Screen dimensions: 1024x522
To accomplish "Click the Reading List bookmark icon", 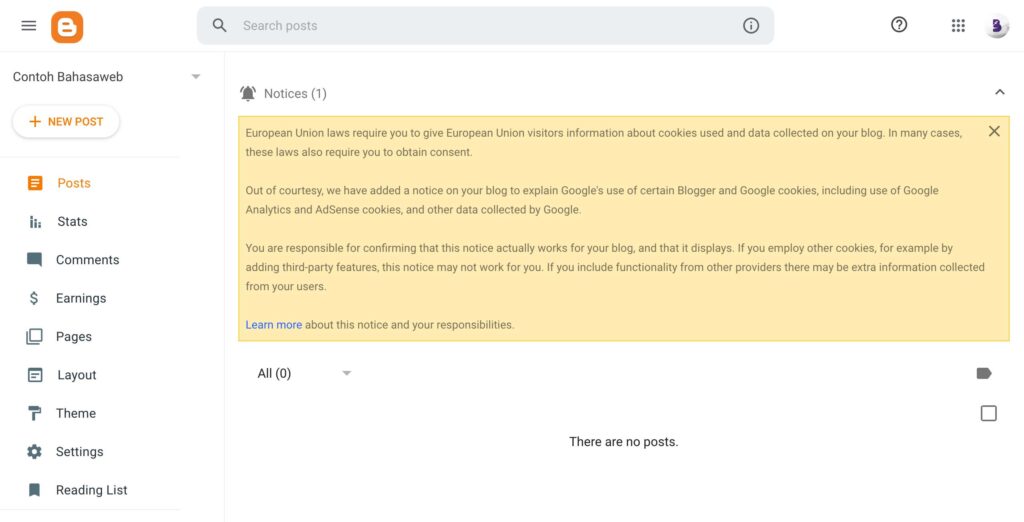I will [x=35, y=490].
